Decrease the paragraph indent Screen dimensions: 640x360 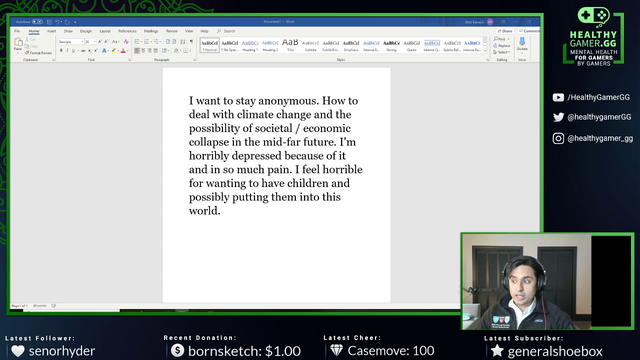[168, 42]
